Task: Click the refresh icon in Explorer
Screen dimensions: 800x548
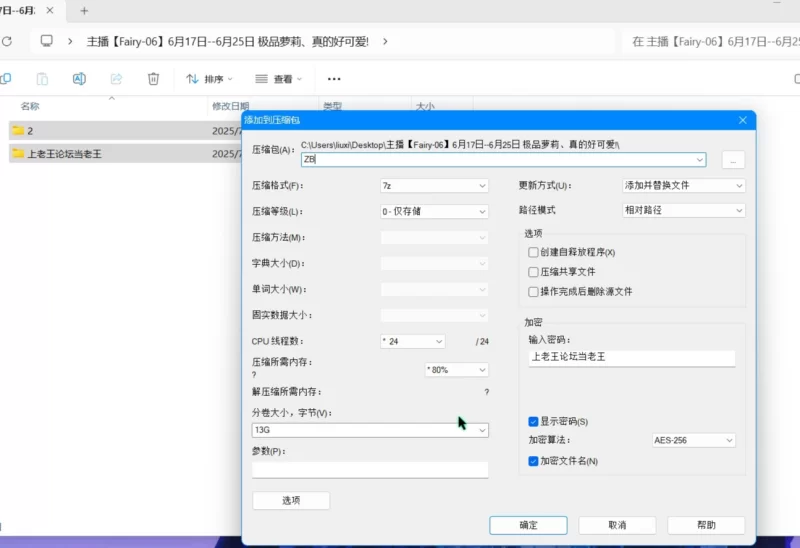Action: coord(7,41)
